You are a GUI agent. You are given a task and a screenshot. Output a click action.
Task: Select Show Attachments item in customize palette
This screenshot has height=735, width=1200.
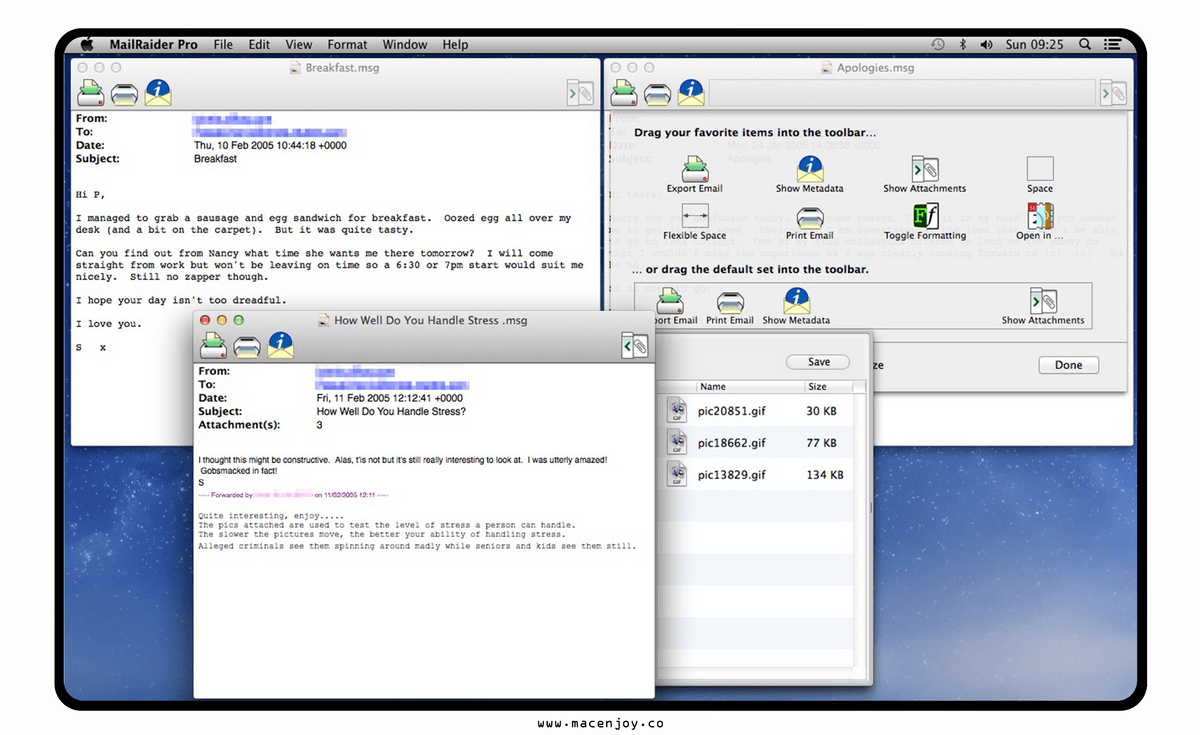pyautogui.click(x=924, y=174)
